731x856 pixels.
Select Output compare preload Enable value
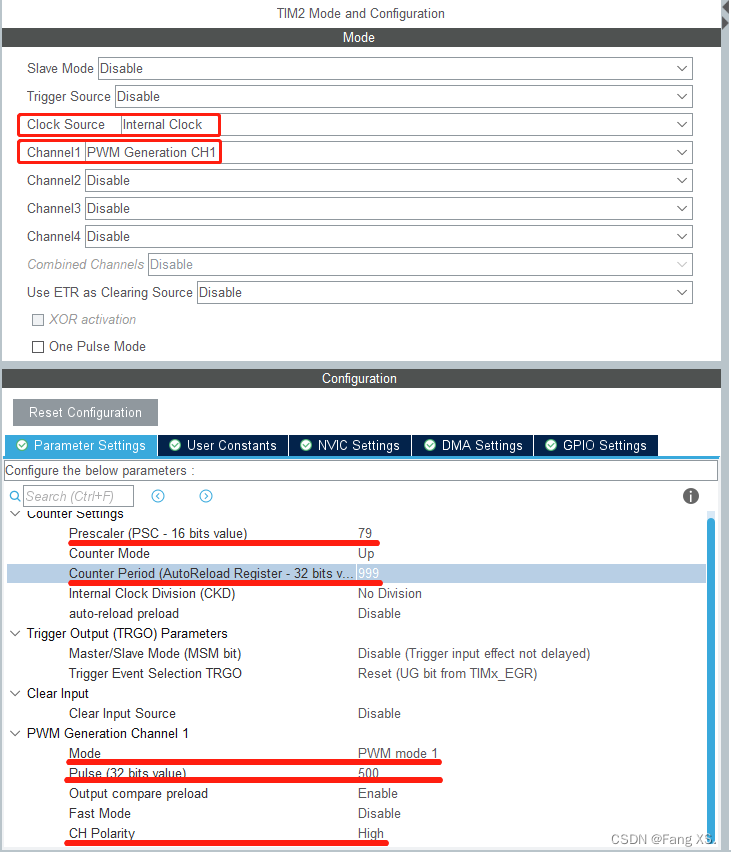pyautogui.click(x=378, y=793)
